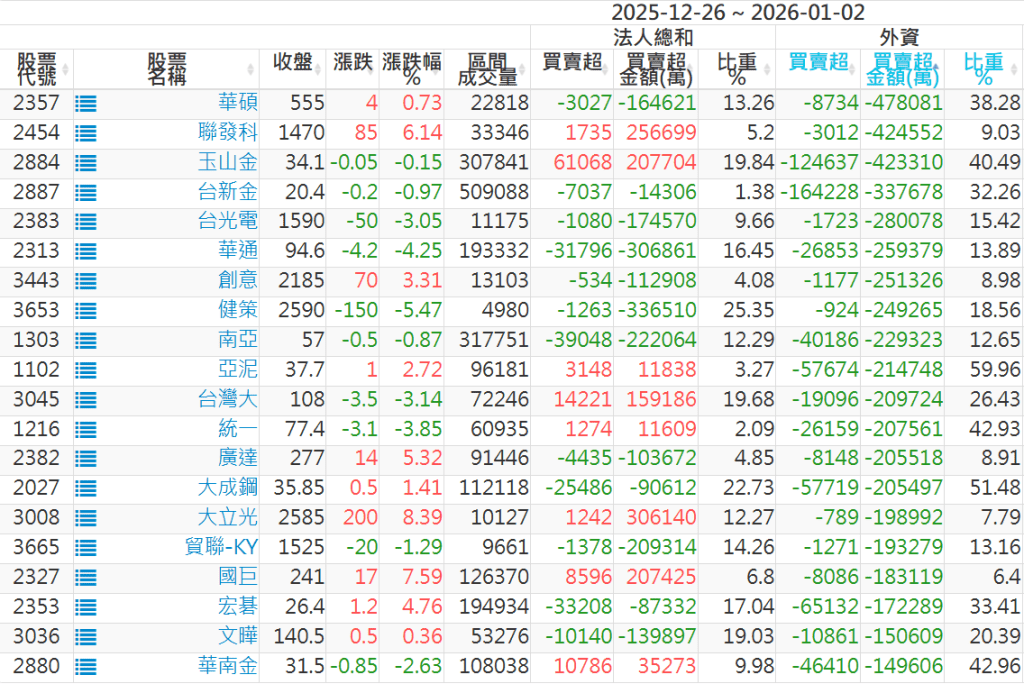This screenshot has height=684, width=1024.
Task: Open the list icon for 南亞 (1303)
Action: coord(85,340)
